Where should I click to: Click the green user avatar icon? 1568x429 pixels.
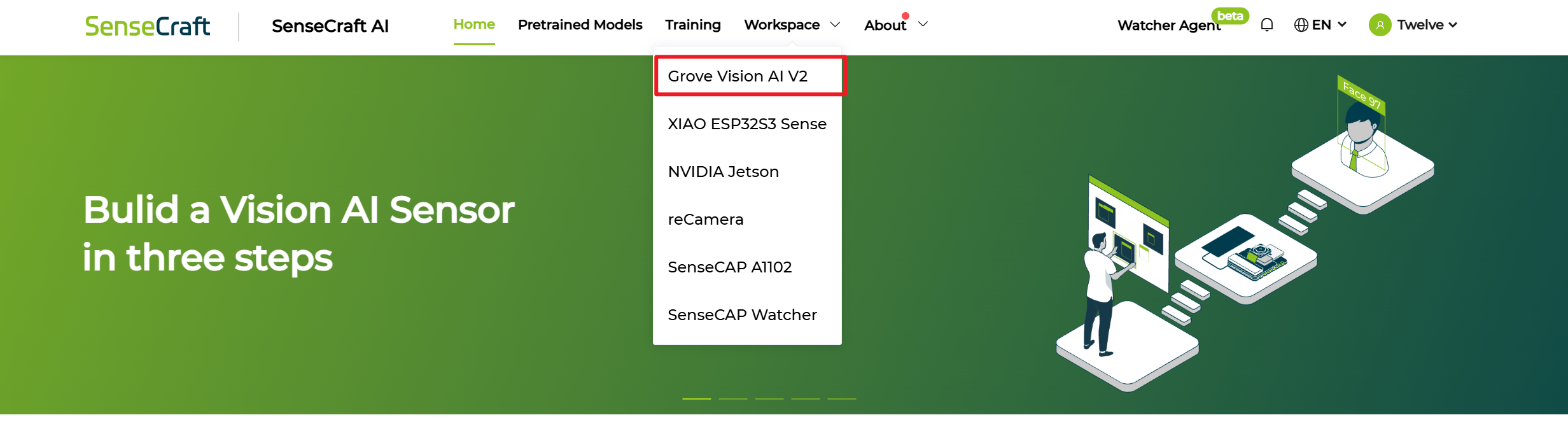[1380, 25]
